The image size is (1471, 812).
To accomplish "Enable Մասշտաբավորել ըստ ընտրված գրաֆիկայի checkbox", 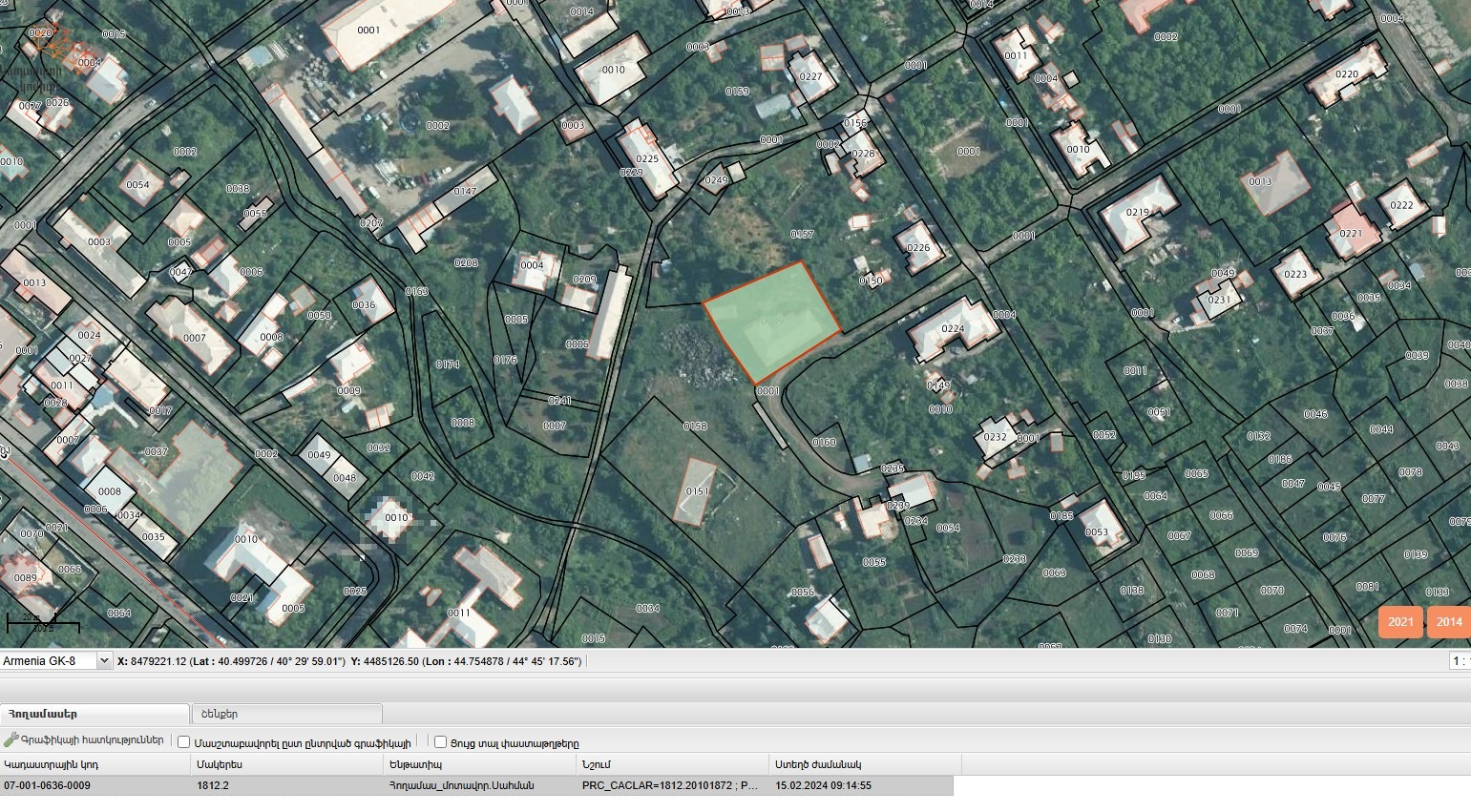I will (184, 742).
